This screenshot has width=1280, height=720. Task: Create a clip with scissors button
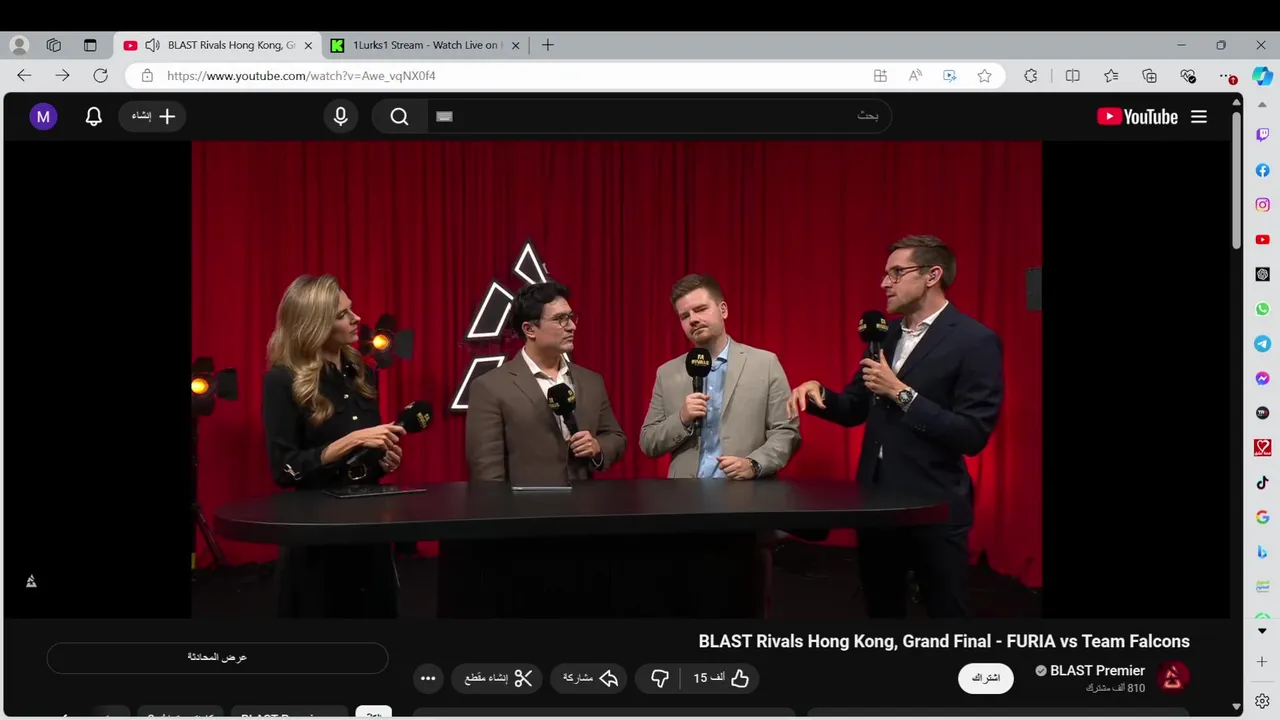pyautogui.click(x=497, y=678)
